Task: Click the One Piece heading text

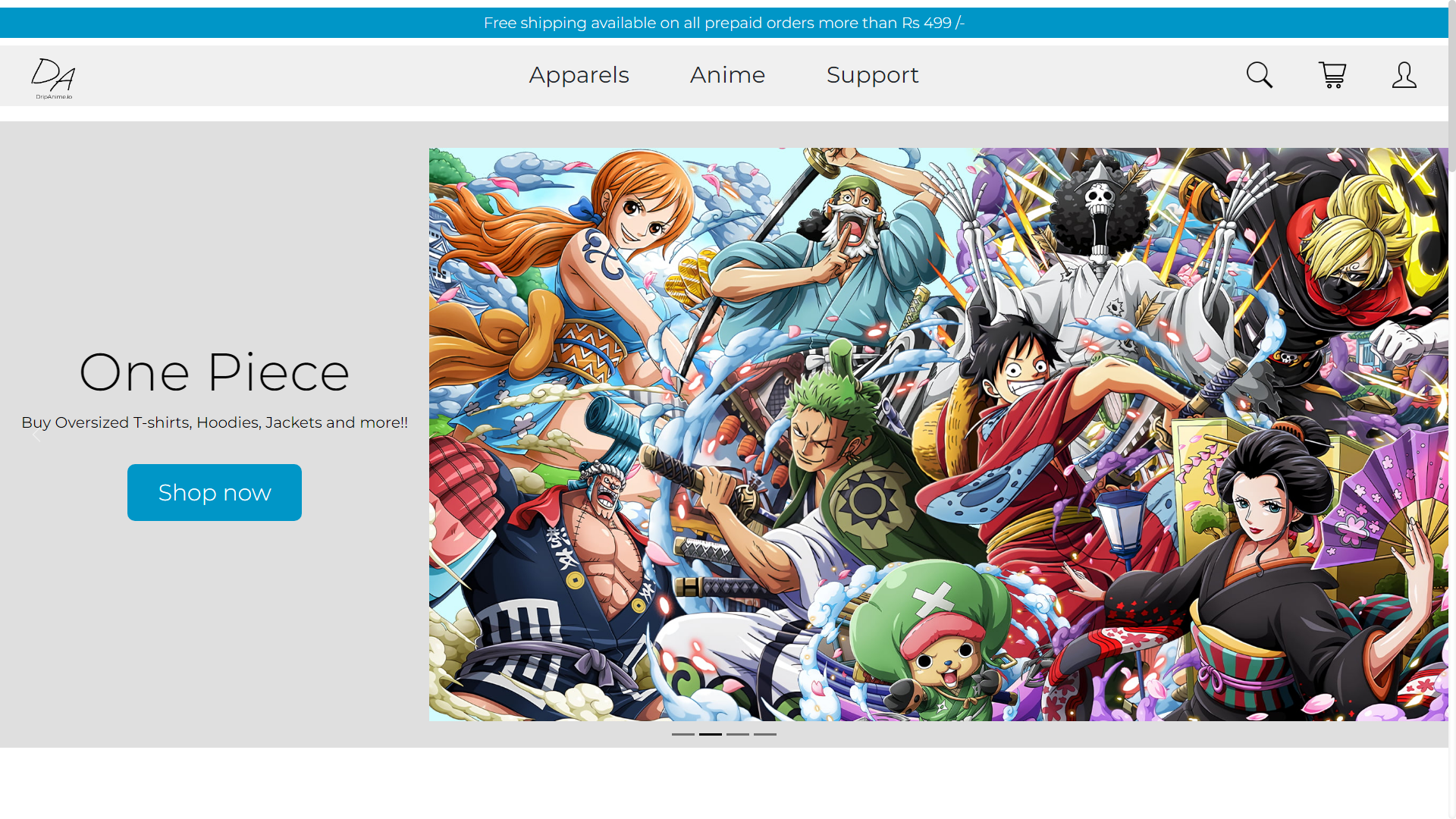Action: tap(215, 372)
